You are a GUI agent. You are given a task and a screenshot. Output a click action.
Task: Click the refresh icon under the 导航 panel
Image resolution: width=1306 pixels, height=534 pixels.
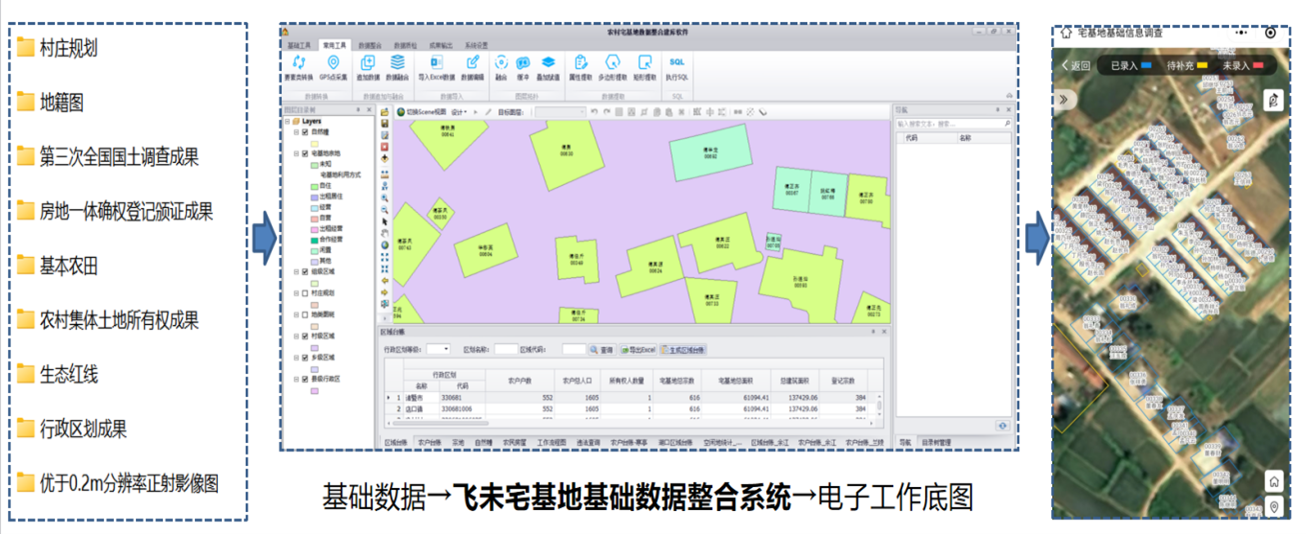point(1002,425)
